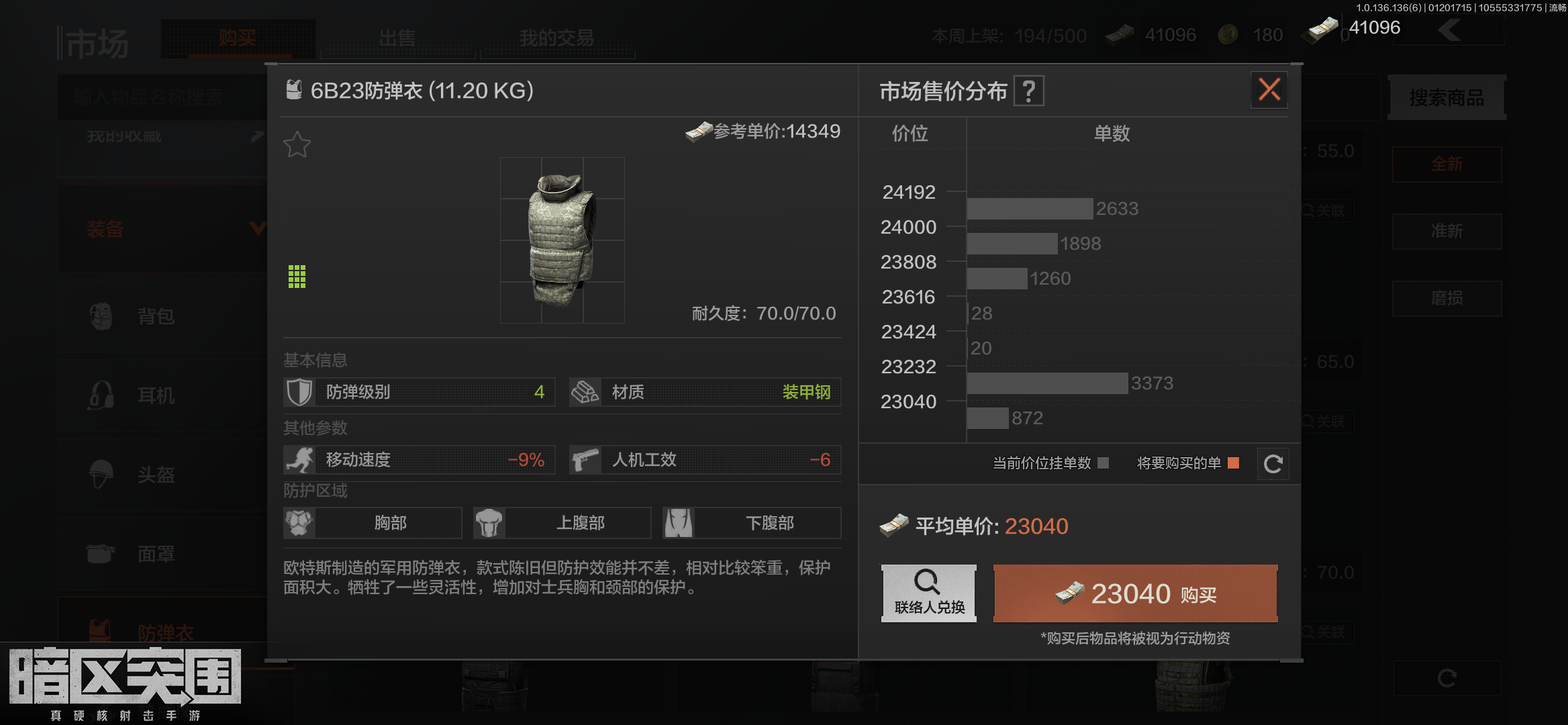Refresh the market price list
Screen dimensions: 1568x725
[1273, 464]
